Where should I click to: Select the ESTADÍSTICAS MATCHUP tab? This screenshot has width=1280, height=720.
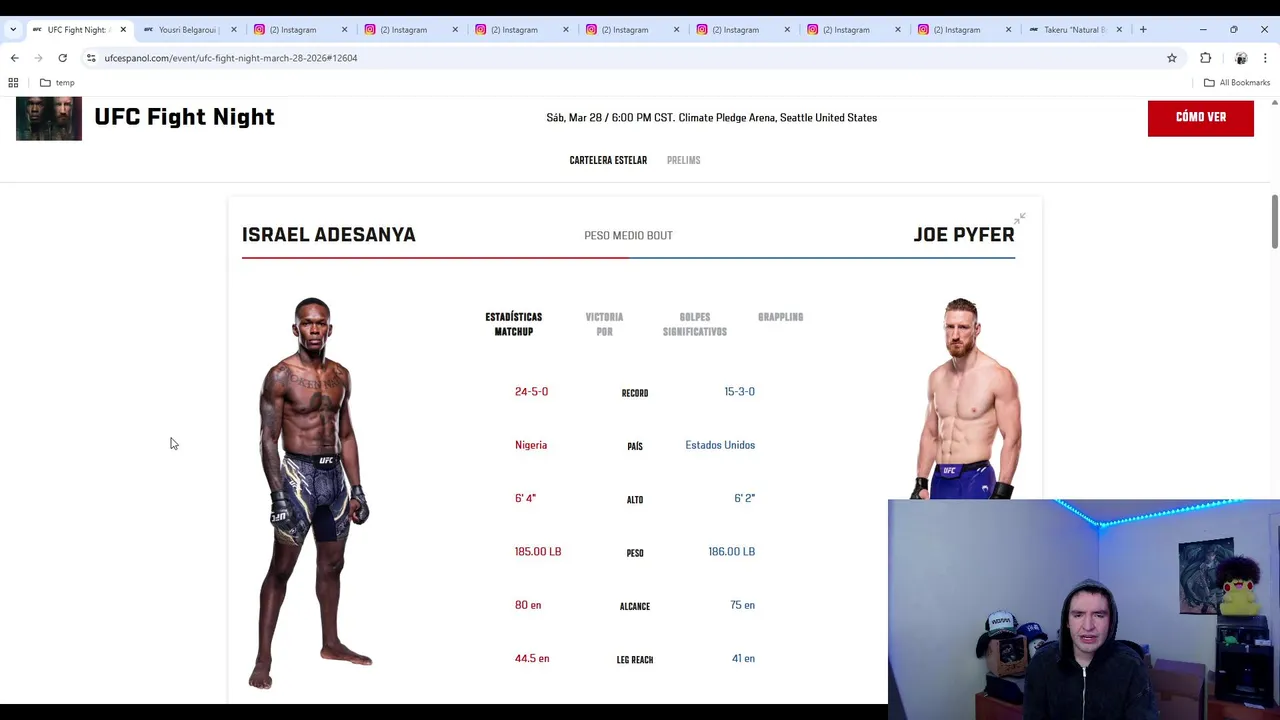click(513, 324)
